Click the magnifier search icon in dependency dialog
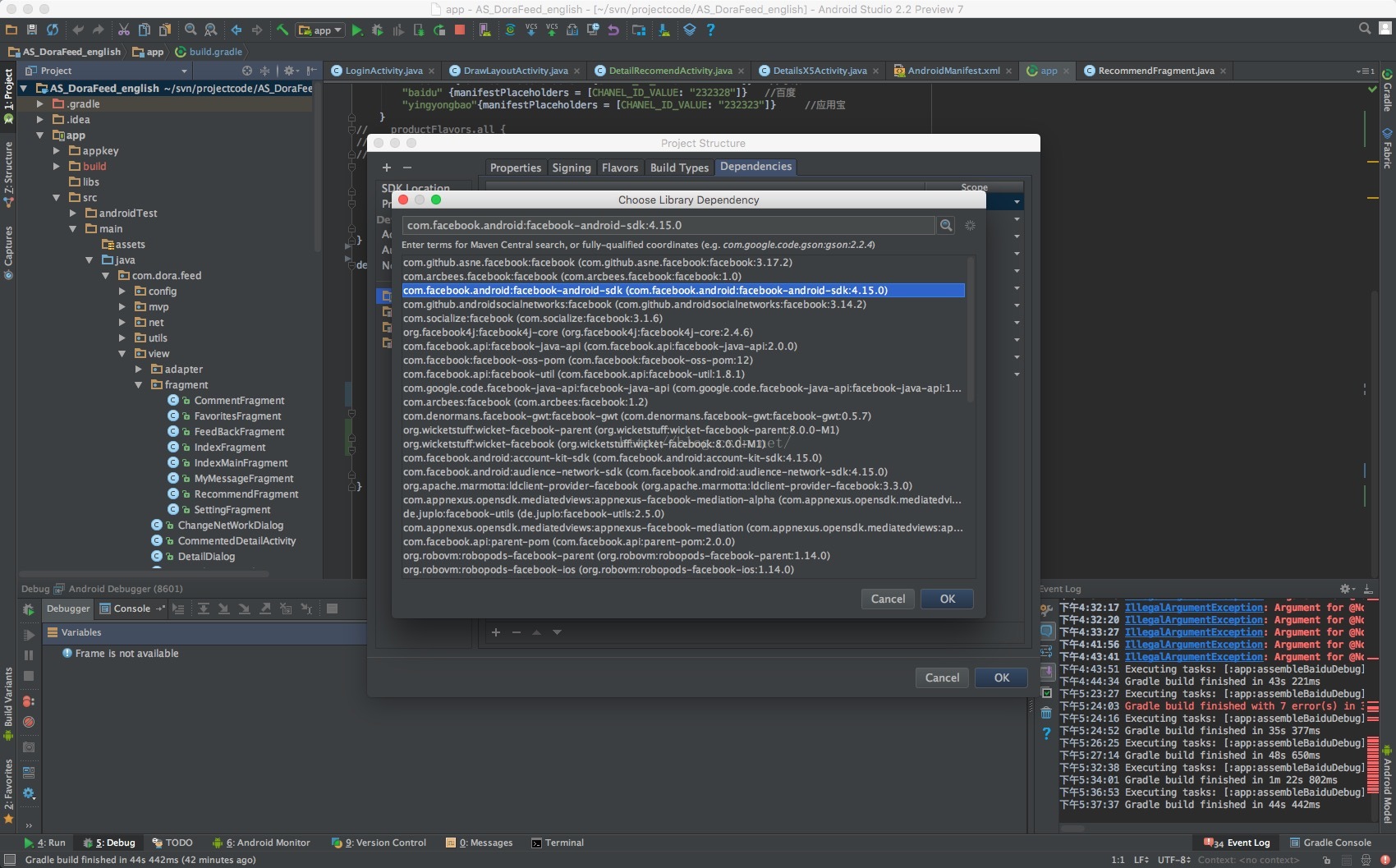Image resolution: width=1396 pixels, height=868 pixels. click(x=946, y=225)
